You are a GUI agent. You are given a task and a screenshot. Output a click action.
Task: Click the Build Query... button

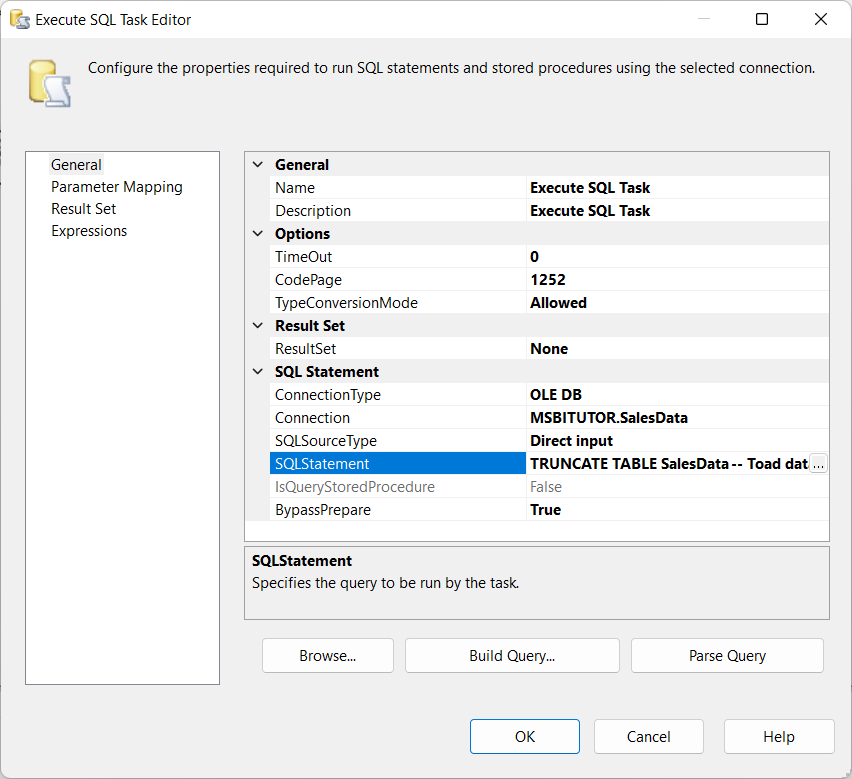click(512, 656)
